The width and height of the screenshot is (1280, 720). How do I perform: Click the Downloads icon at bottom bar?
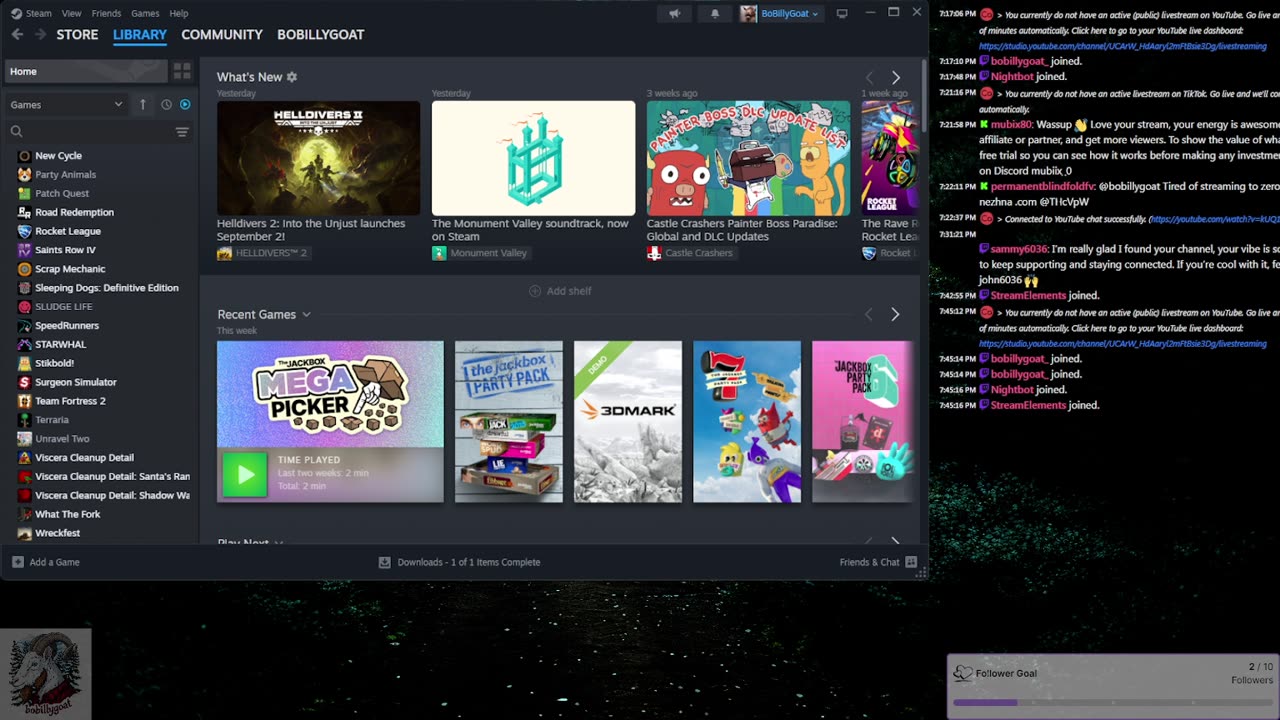point(384,562)
